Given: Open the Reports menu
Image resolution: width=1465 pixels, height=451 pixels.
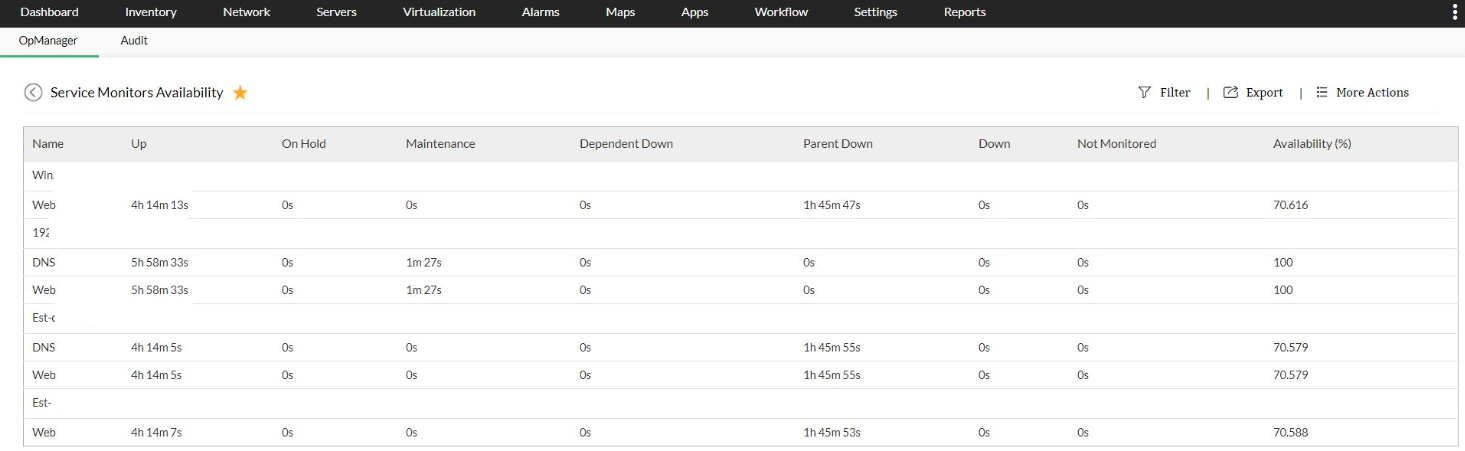Looking at the screenshot, I should pos(964,12).
